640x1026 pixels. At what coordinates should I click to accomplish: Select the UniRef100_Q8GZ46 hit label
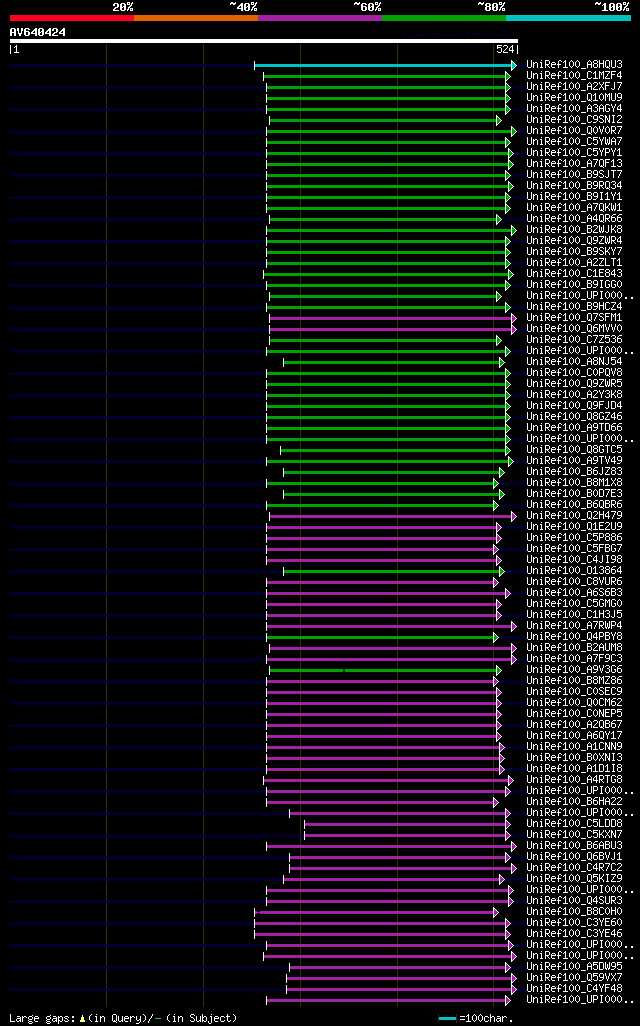[575, 417]
